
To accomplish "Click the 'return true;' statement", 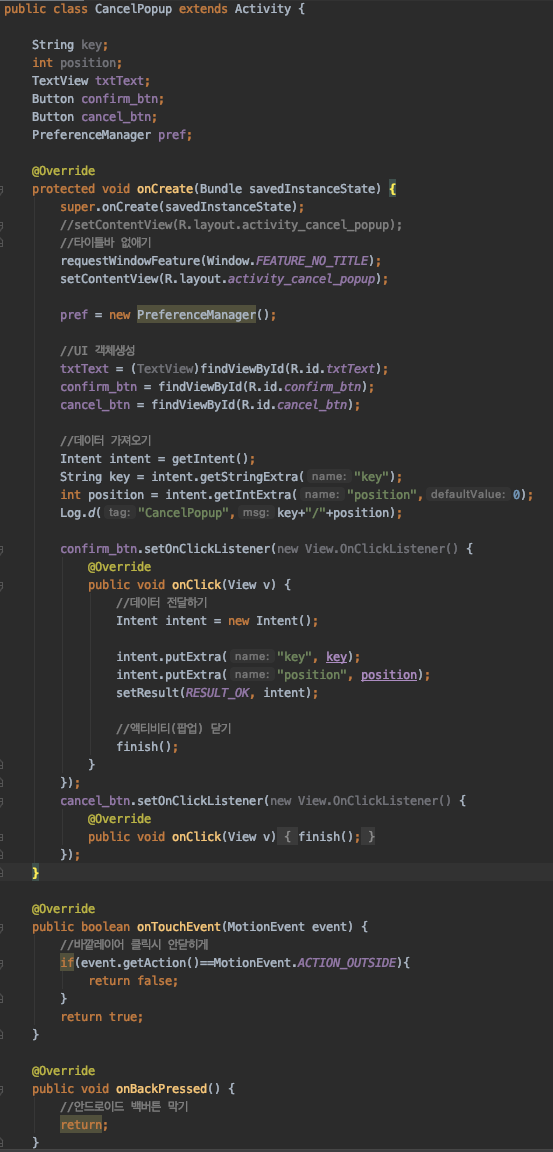I will tap(102, 1016).
